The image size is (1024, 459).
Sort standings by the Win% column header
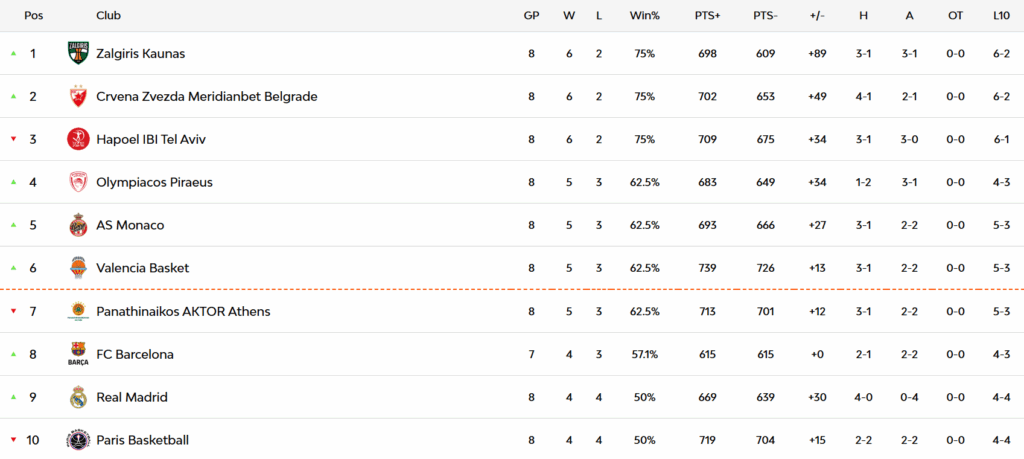pyautogui.click(x=644, y=16)
